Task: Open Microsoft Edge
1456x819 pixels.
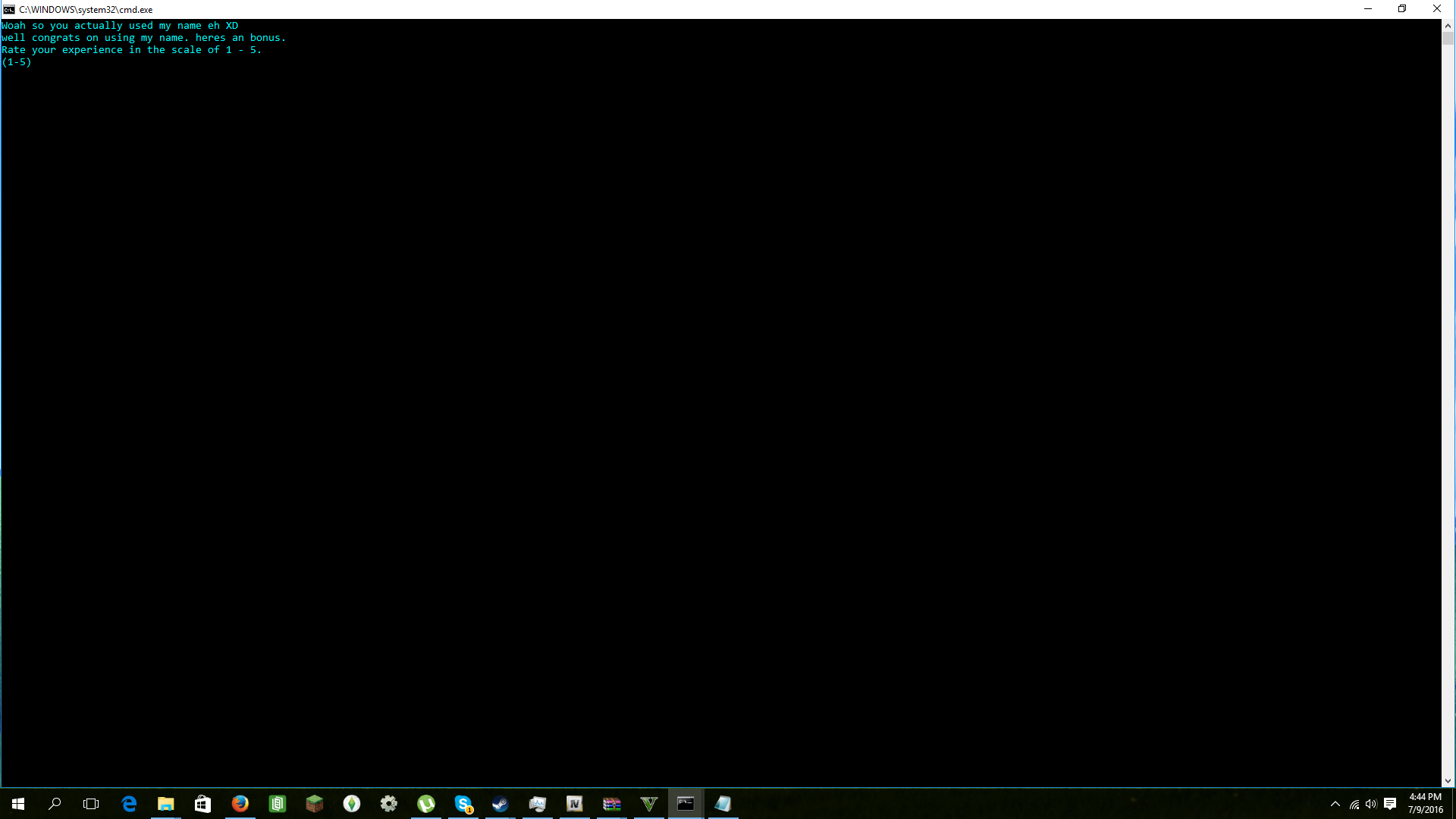Action: point(129,804)
